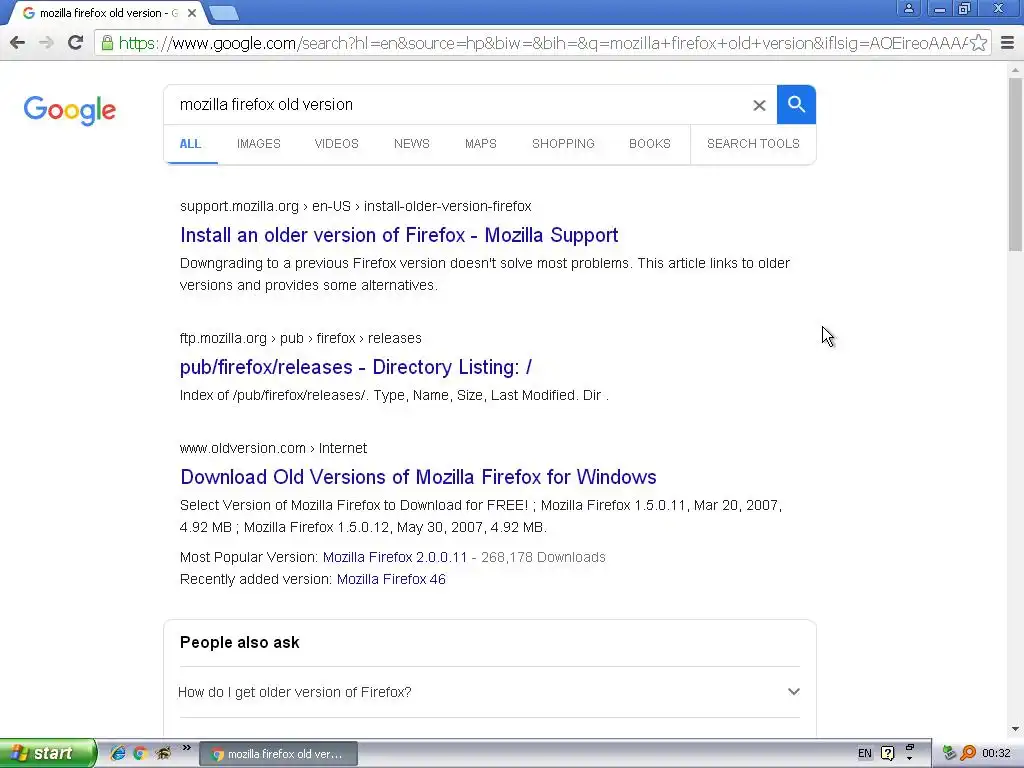This screenshot has width=1024, height=768.
Task: Switch to the MAPS tab
Action: click(481, 144)
